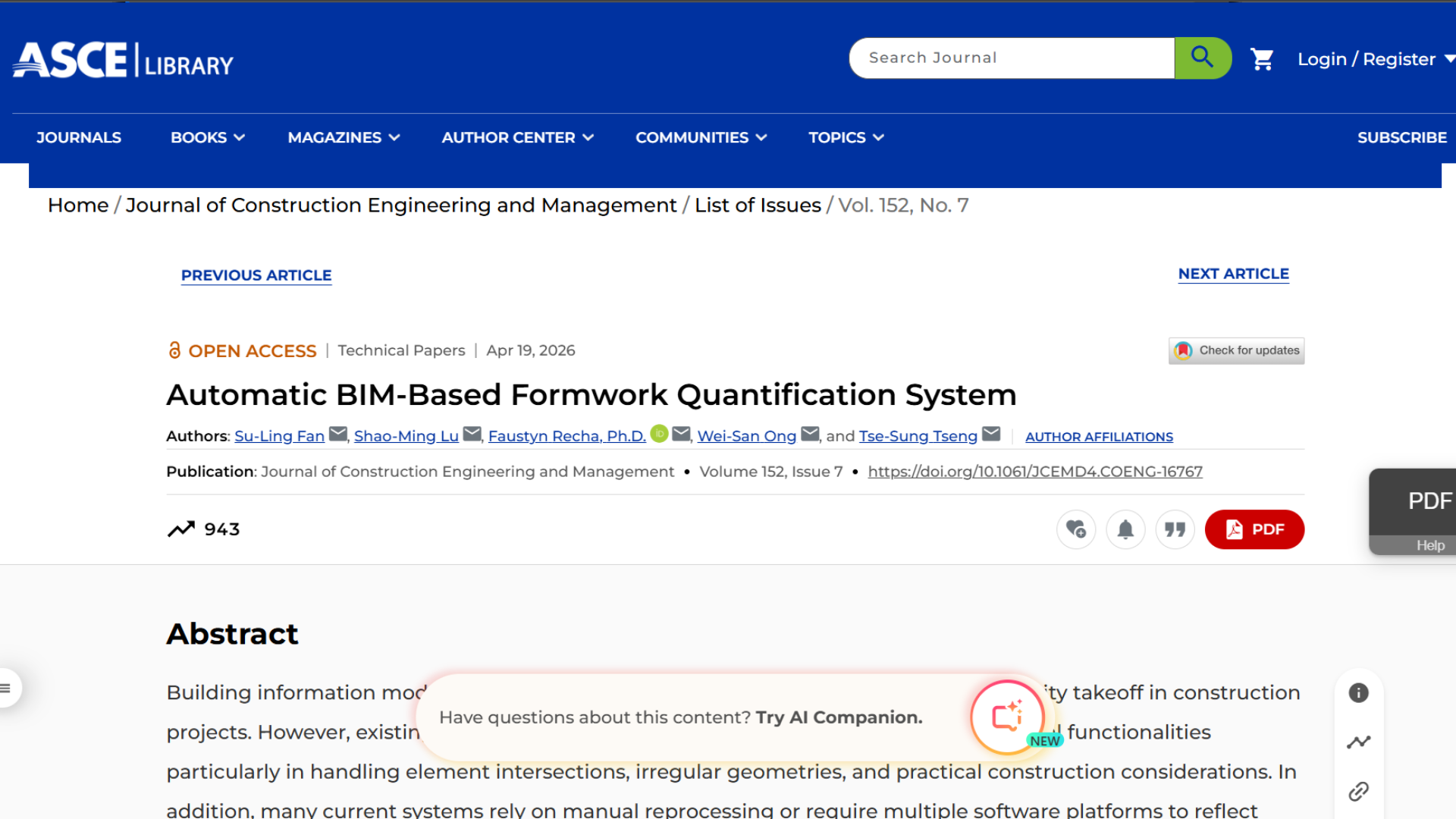The width and height of the screenshot is (1456, 819).
Task: Go to Next Article
Action: (x=1233, y=274)
